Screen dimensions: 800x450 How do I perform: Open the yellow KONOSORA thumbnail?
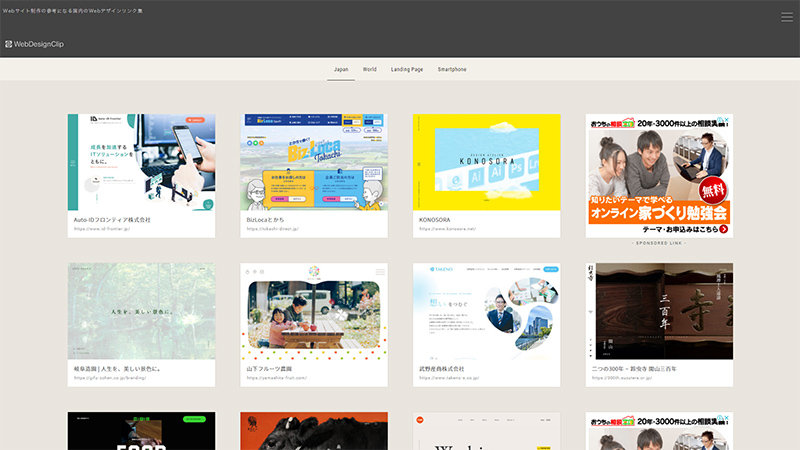[486, 162]
